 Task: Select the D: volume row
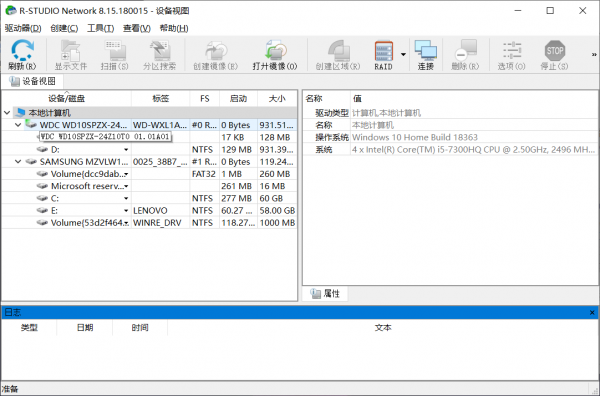149,150
